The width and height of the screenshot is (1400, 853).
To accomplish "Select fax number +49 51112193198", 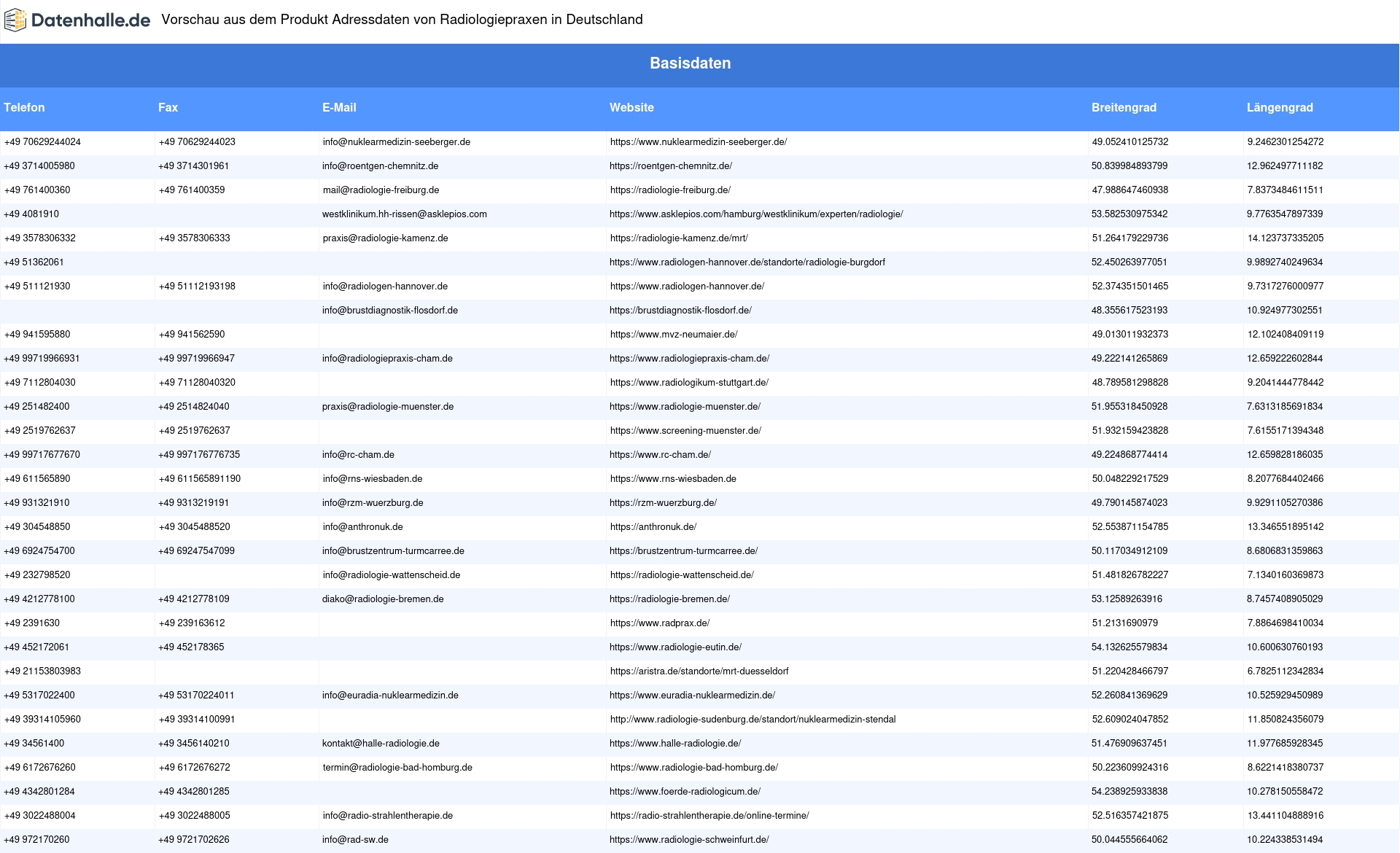I will point(197,287).
